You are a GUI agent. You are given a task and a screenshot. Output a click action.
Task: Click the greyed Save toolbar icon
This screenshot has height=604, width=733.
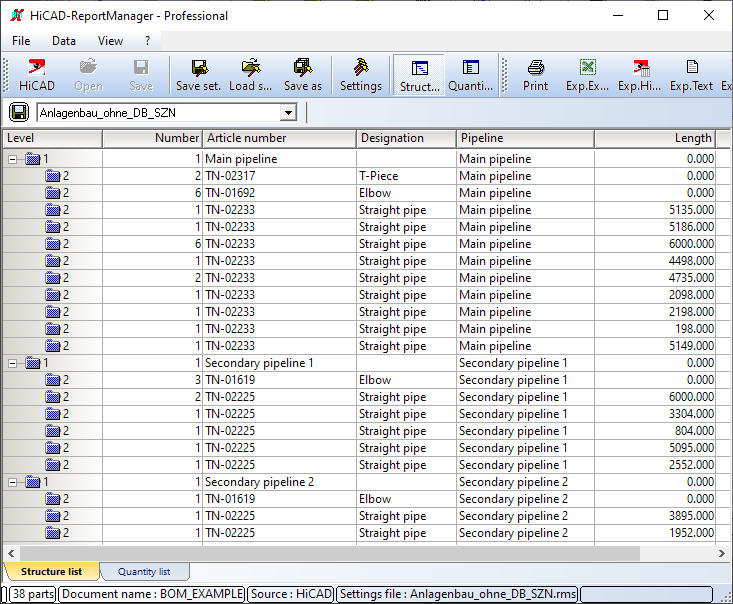pos(141,67)
